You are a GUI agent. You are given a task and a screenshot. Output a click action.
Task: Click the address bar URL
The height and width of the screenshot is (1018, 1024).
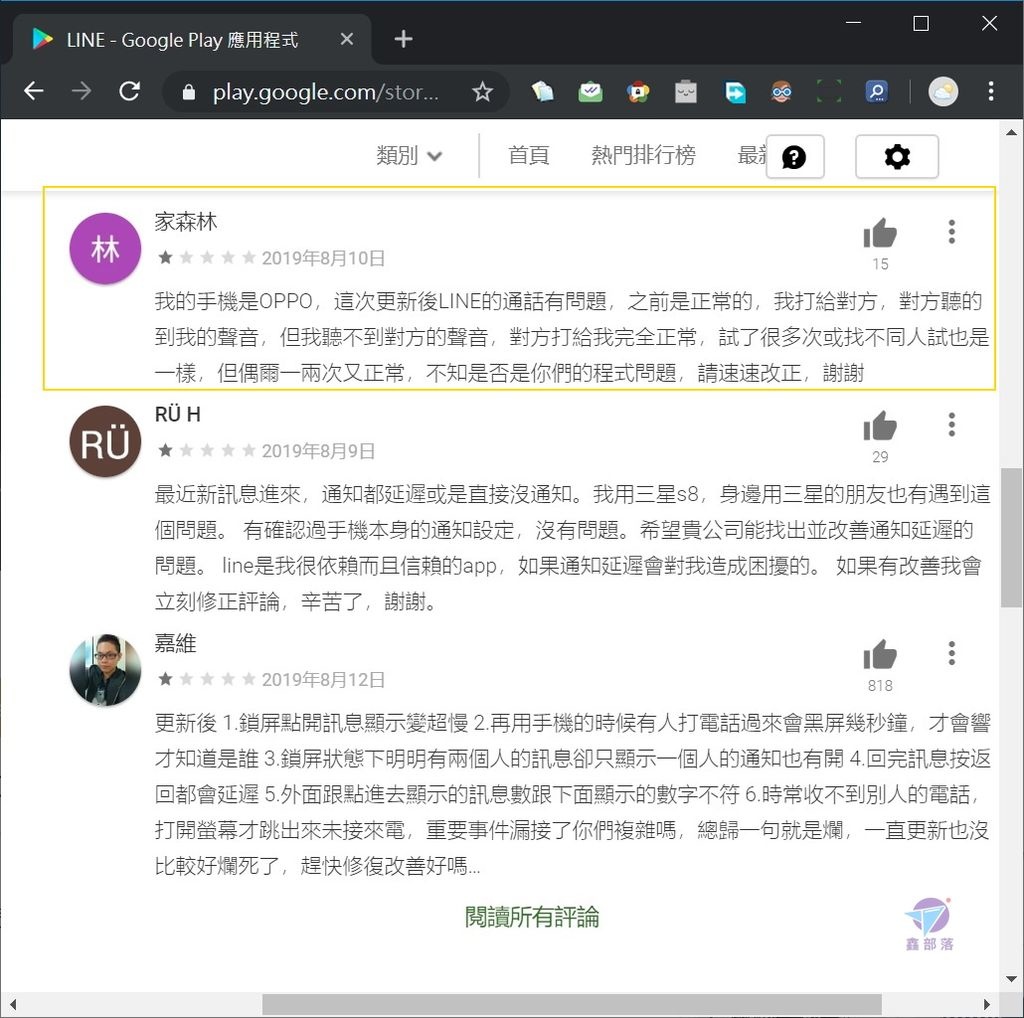pyautogui.click(x=326, y=92)
